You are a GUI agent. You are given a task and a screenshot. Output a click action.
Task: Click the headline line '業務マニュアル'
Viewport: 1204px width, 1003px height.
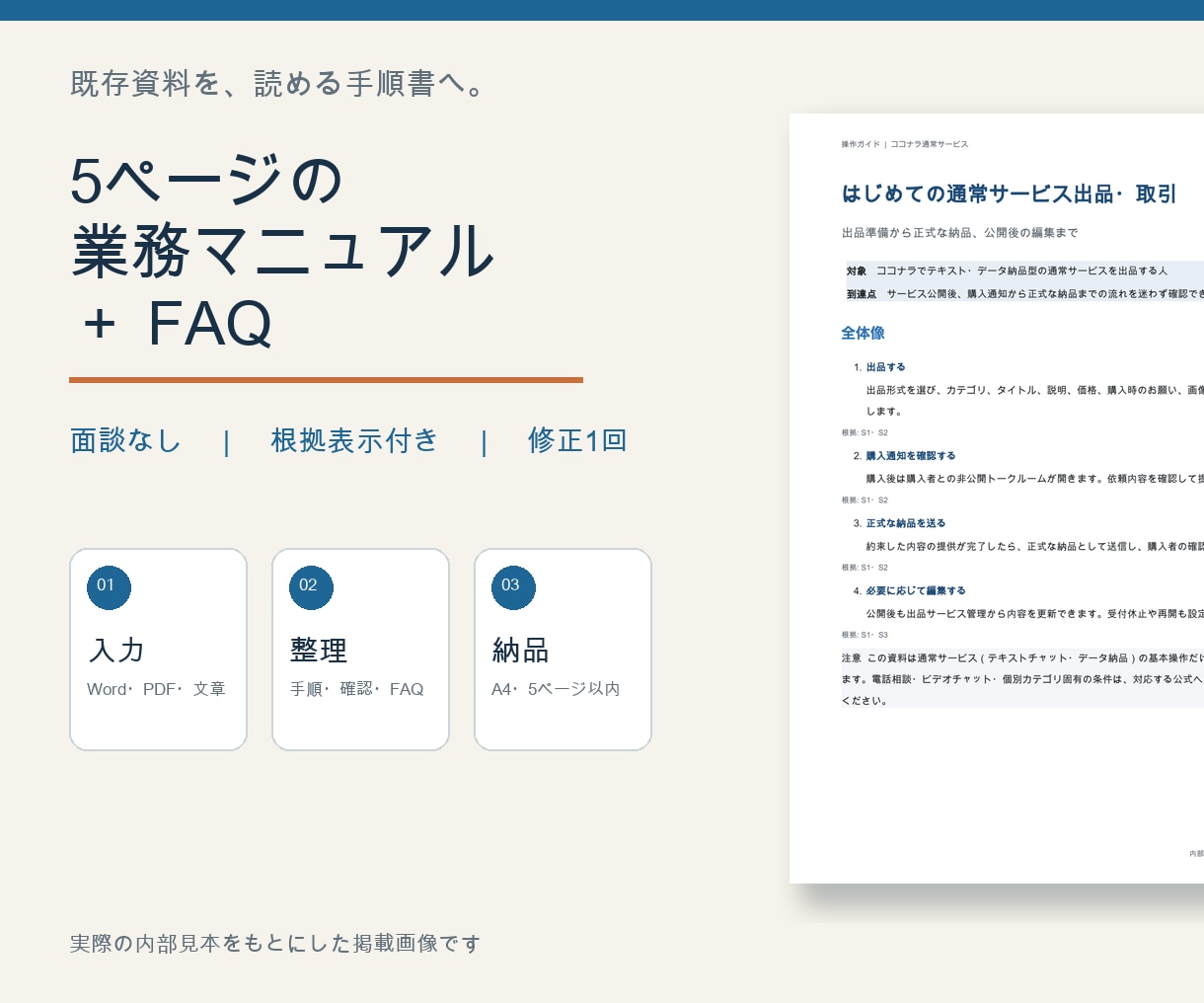pyautogui.click(x=283, y=251)
